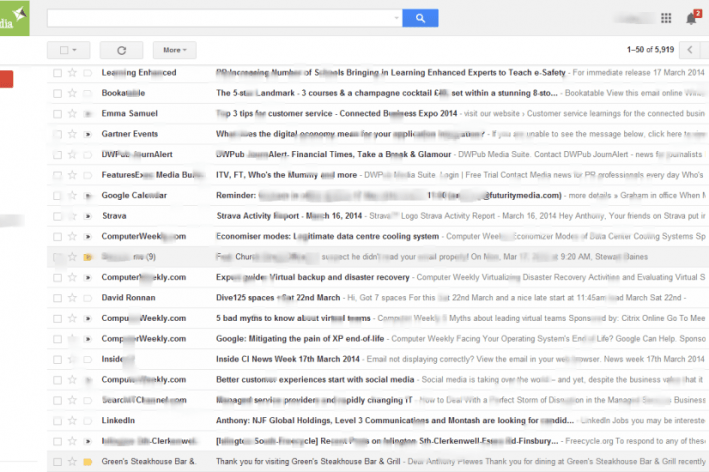The height and width of the screenshot is (472, 709).
Task: Open the Strava Activity Report email
Action: click(378, 216)
